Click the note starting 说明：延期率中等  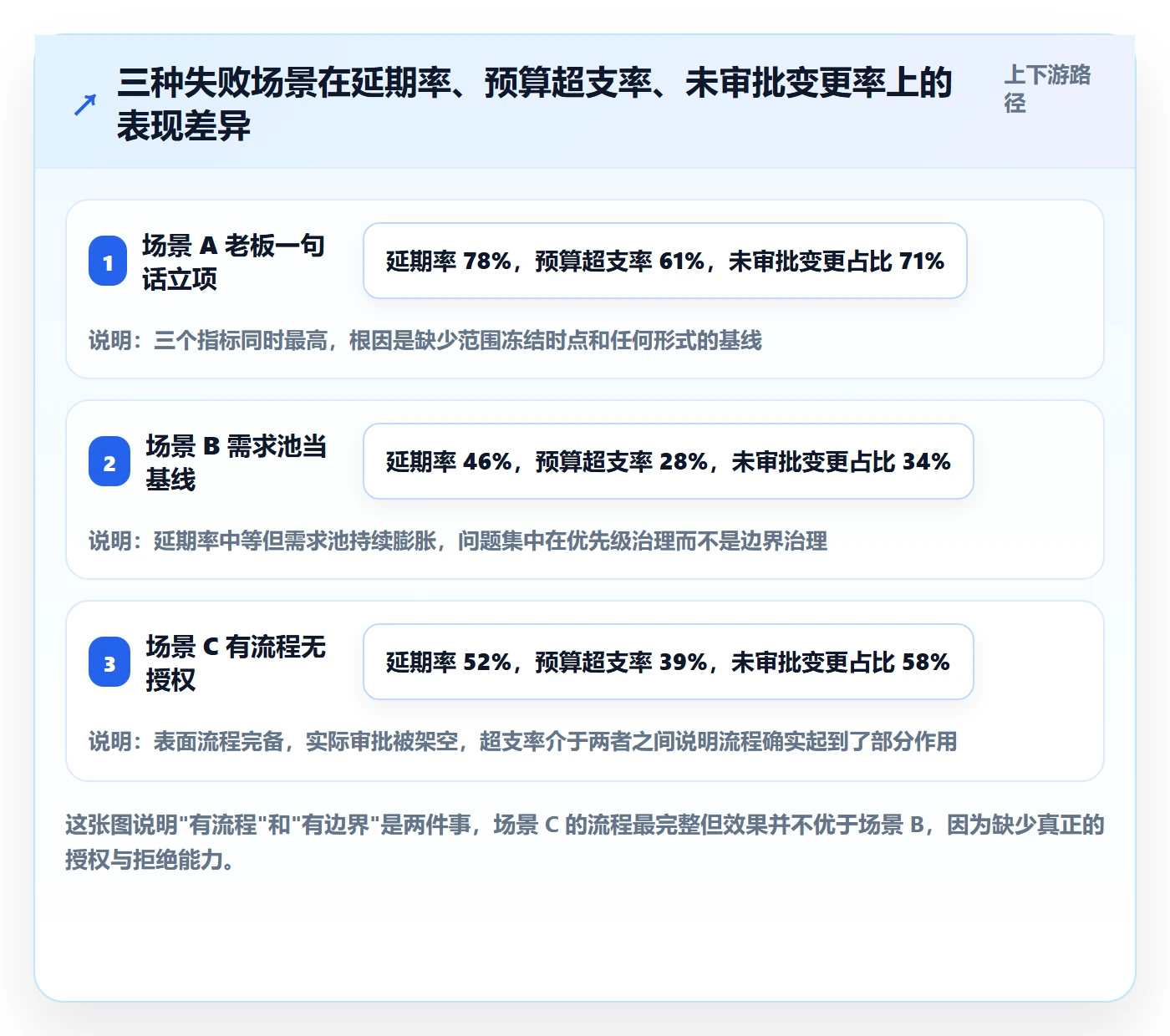point(458,541)
